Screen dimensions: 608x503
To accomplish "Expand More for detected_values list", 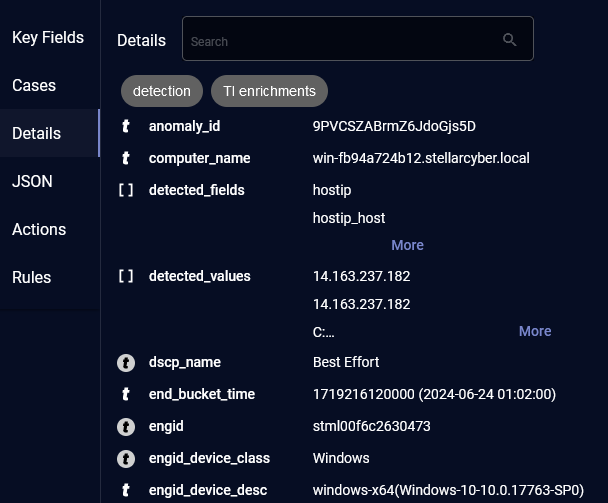I will click(535, 331).
